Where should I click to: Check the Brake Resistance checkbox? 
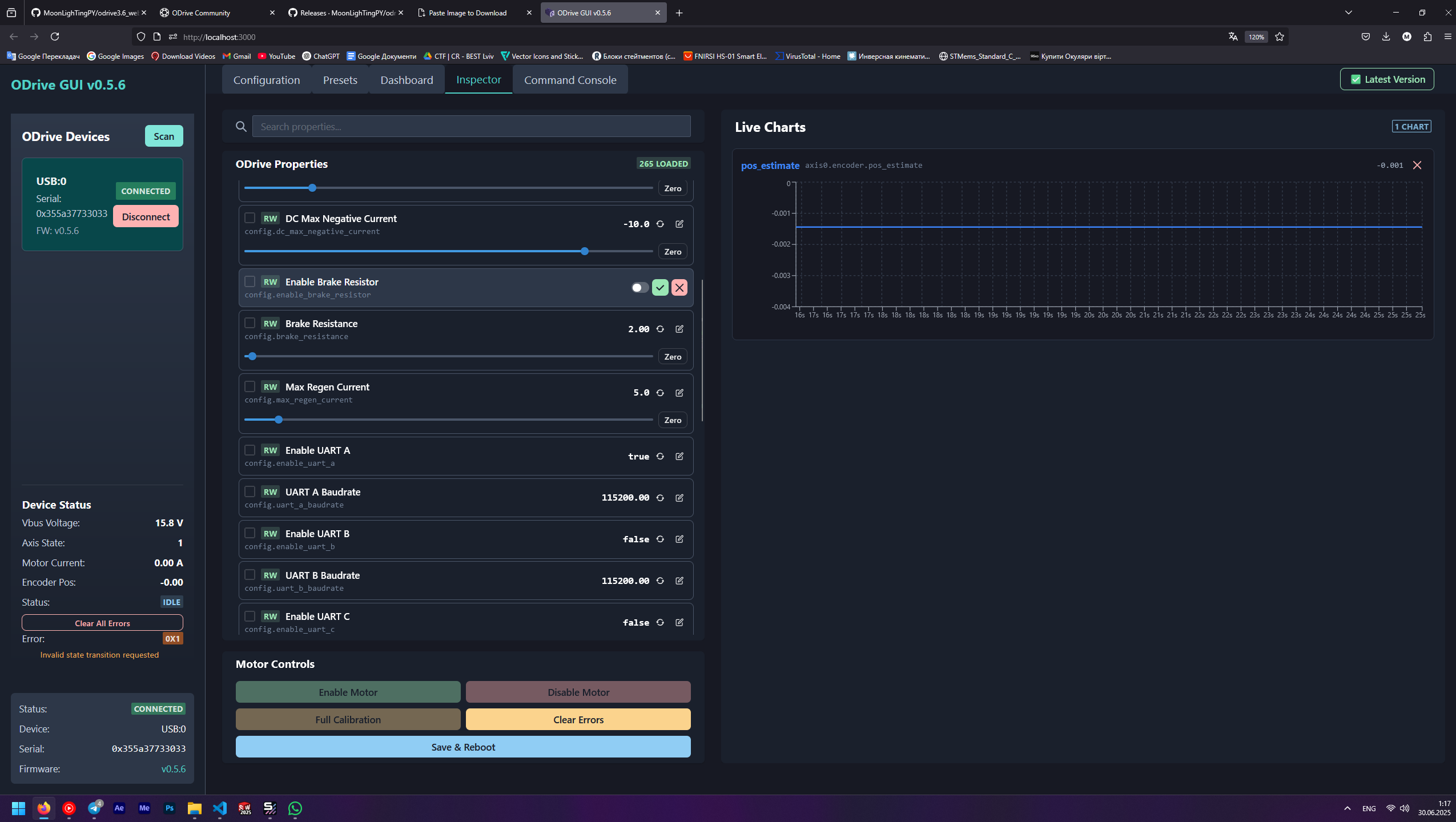pyautogui.click(x=250, y=323)
